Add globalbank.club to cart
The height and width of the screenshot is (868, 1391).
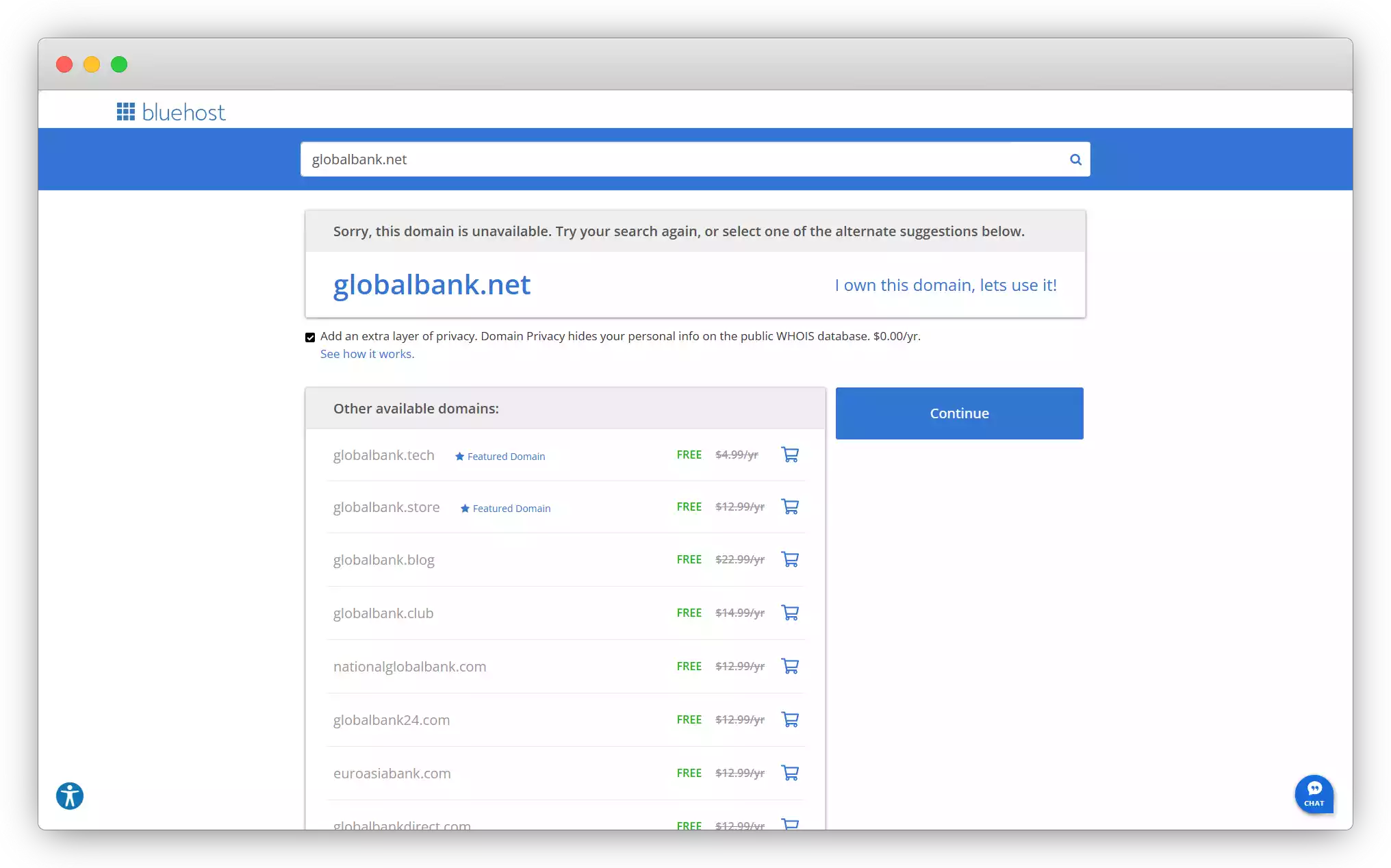pyautogui.click(x=790, y=613)
